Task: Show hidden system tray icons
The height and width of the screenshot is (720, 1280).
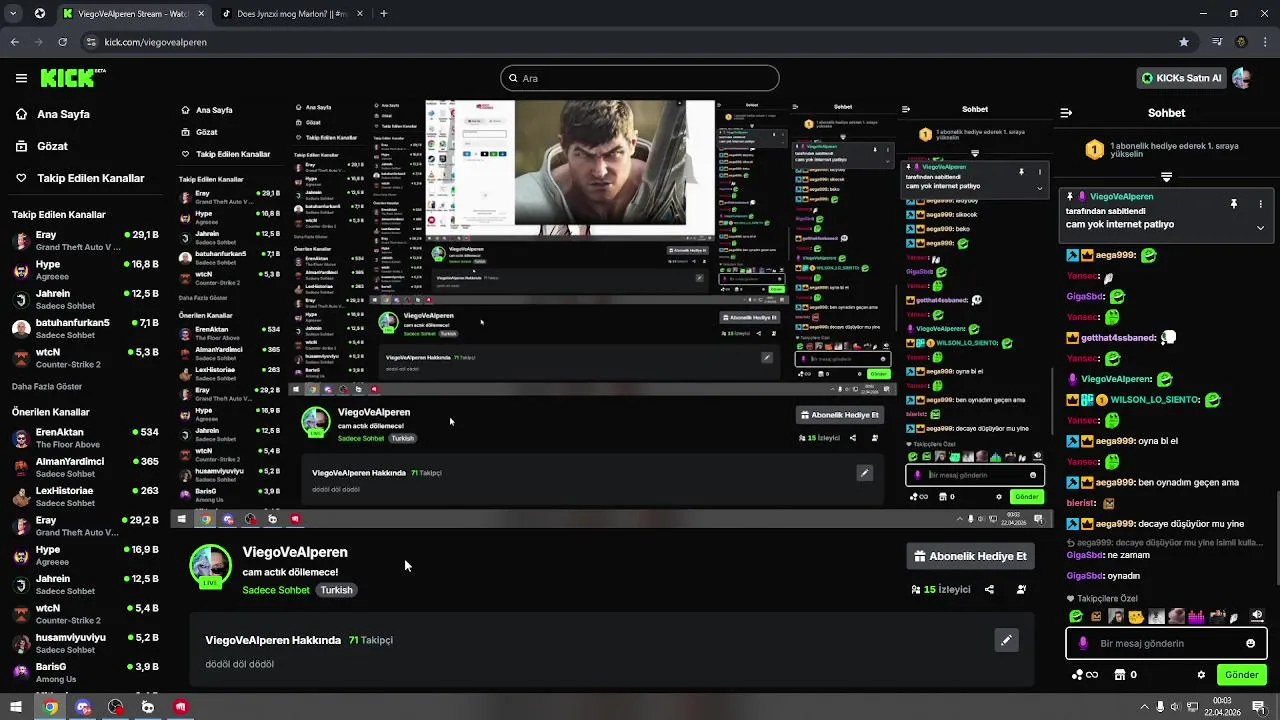Action: pos(1144,707)
